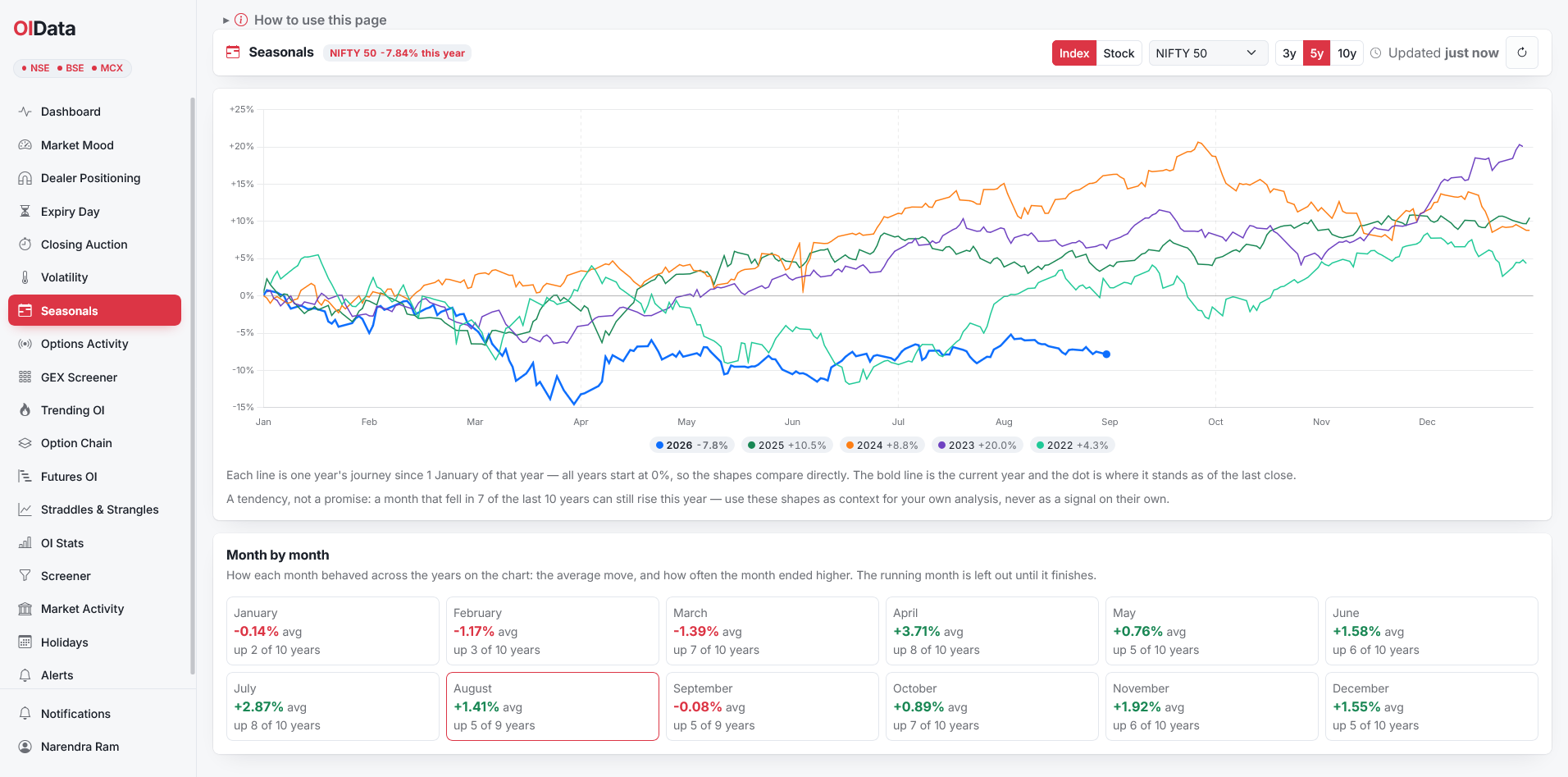This screenshot has width=1568, height=777.
Task: Refresh the seasonals data
Action: 1522,53
